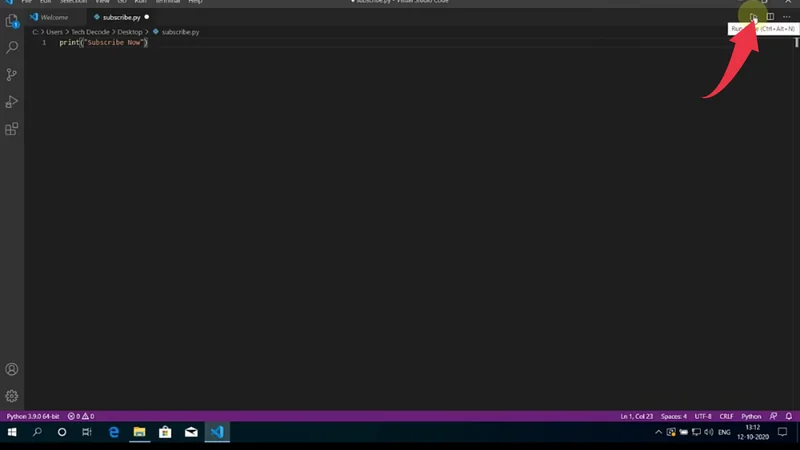The height and width of the screenshot is (450, 800).
Task: Click the Run Code play button
Action: (754, 17)
